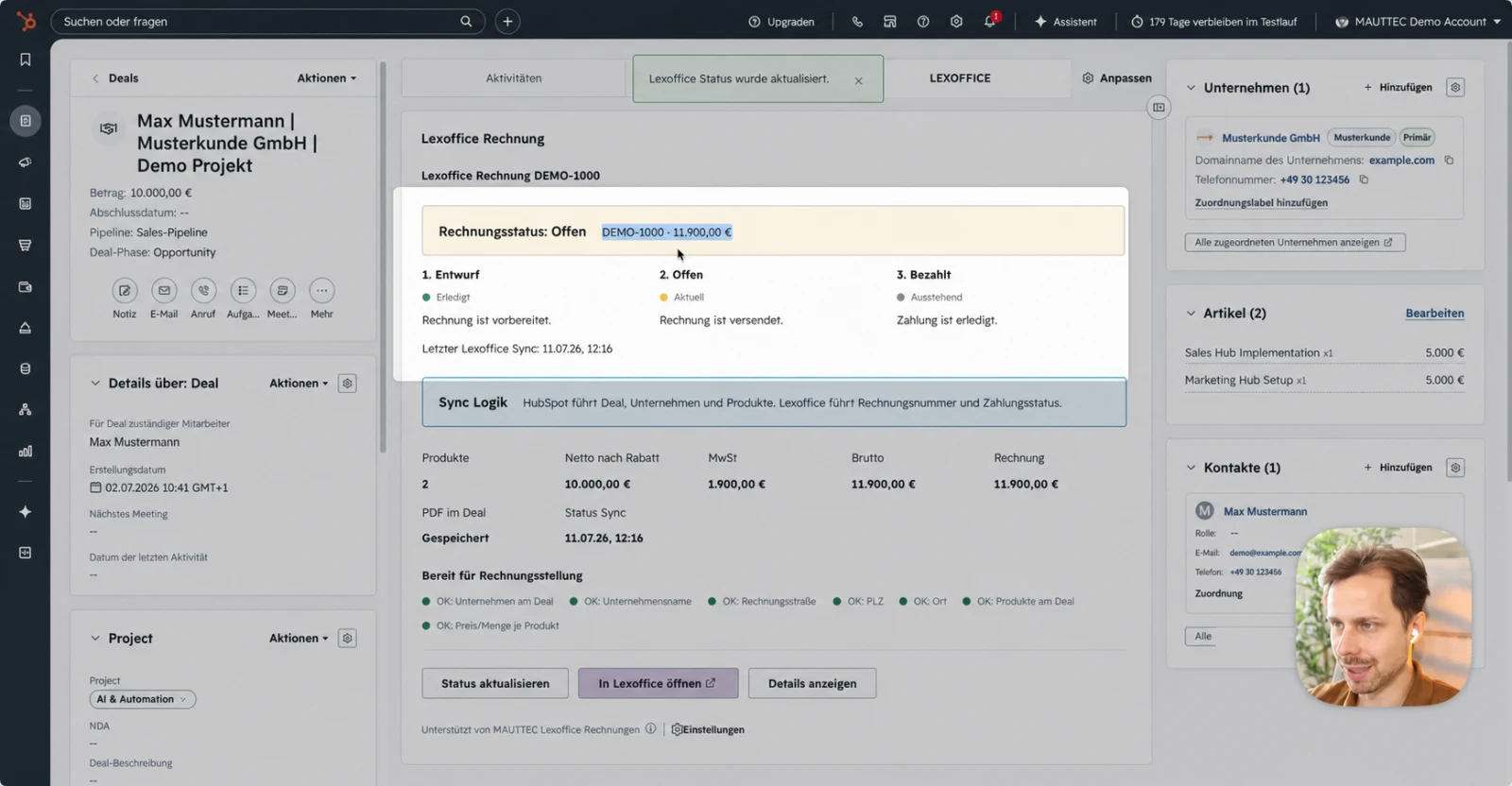
Task: Click the Details anzeigen button
Action: point(813,683)
